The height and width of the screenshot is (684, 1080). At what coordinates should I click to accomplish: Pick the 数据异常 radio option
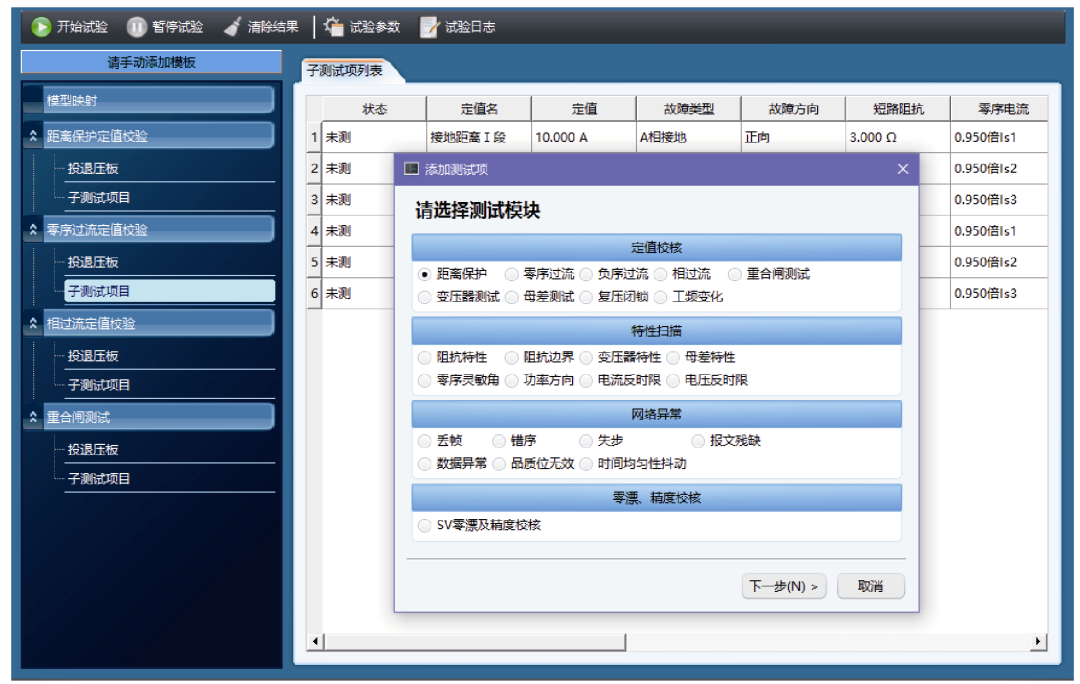pyautogui.click(x=424, y=464)
